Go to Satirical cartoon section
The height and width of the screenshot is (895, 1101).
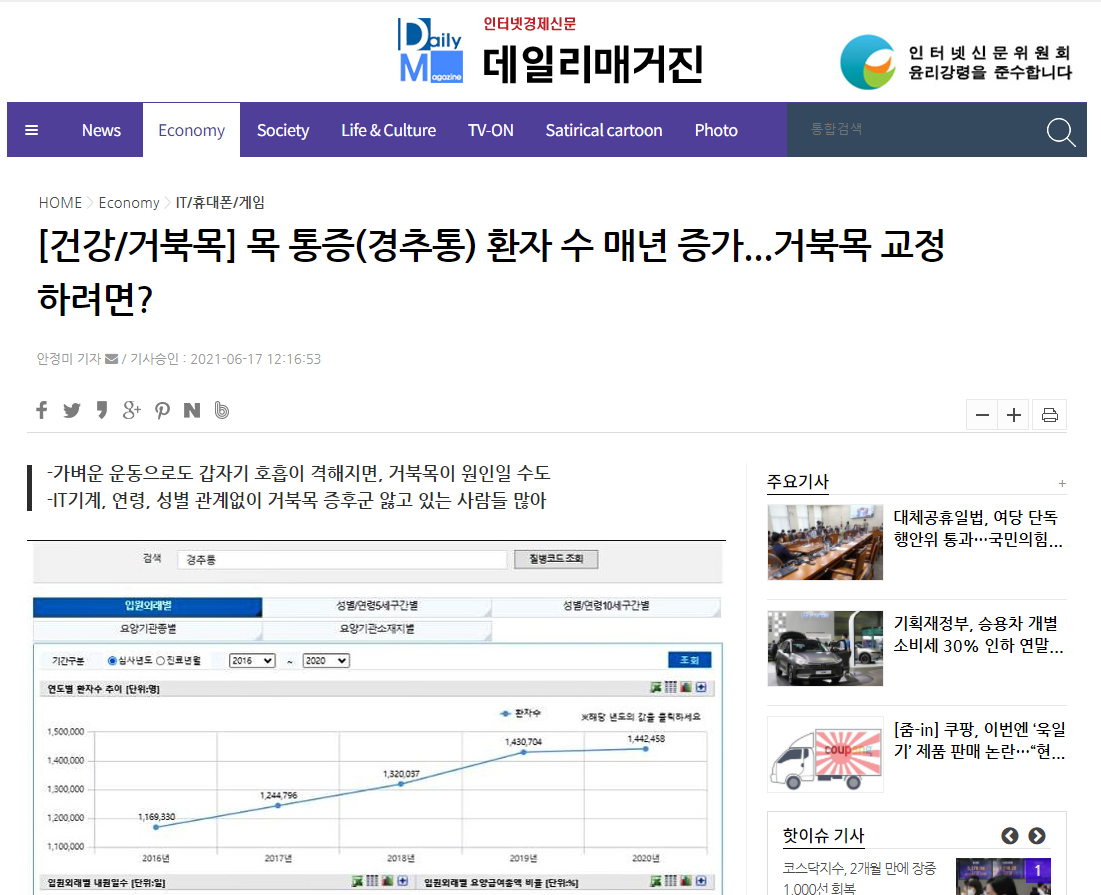point(604,130)
